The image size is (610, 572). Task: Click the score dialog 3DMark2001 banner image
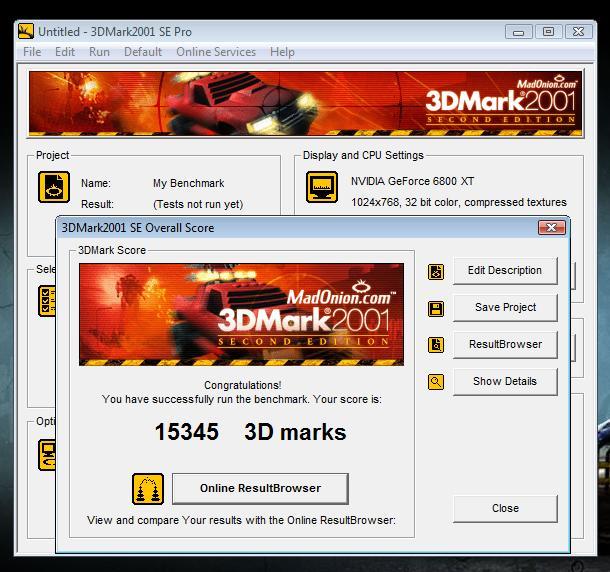[241, 314]
